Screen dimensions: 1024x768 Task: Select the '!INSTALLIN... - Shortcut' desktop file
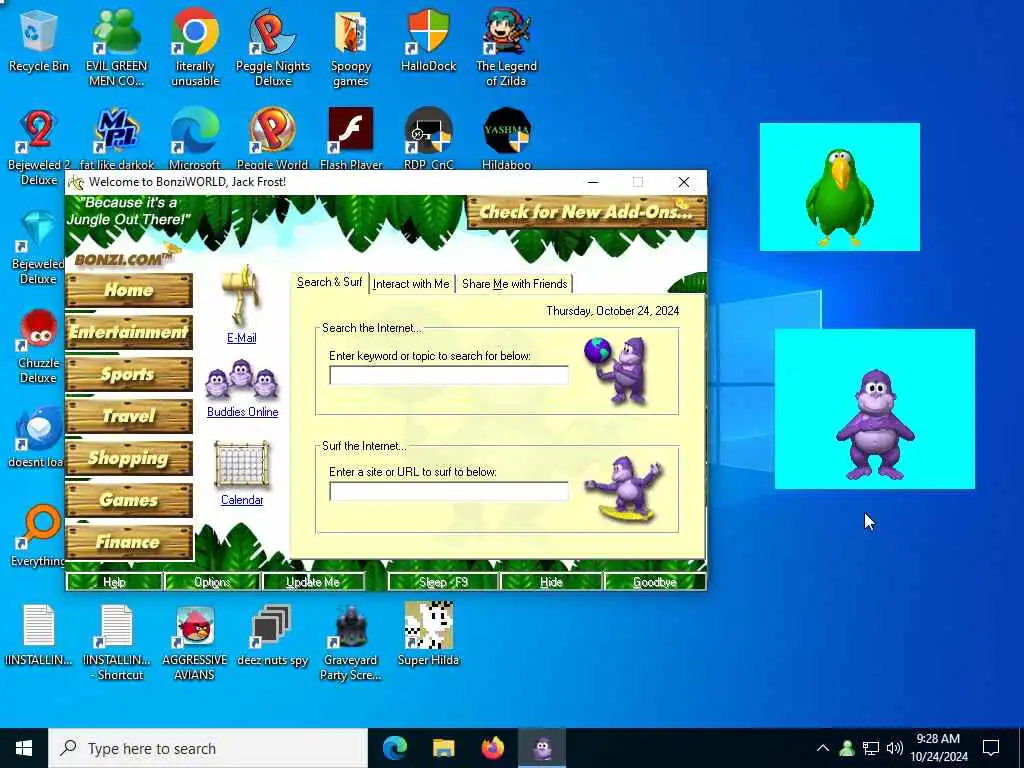117,642
